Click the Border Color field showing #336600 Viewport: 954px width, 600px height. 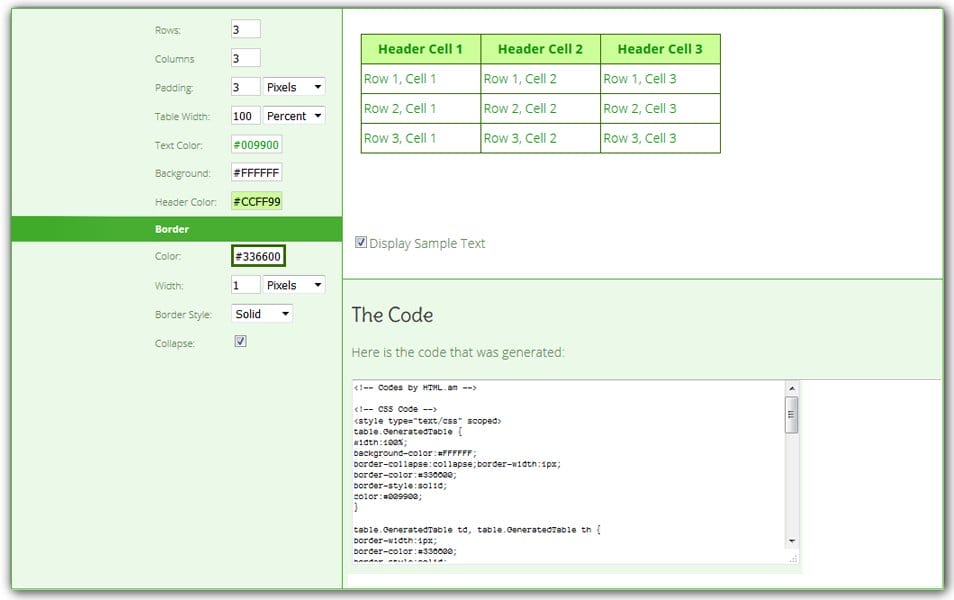point(258,256)
